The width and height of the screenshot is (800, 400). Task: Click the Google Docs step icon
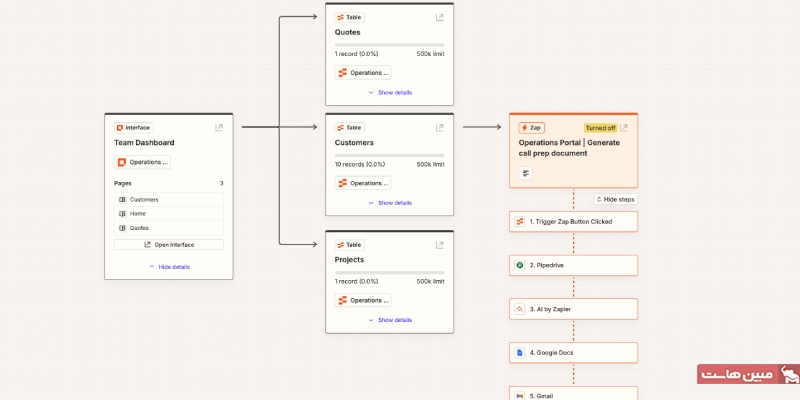coord(520,352)
